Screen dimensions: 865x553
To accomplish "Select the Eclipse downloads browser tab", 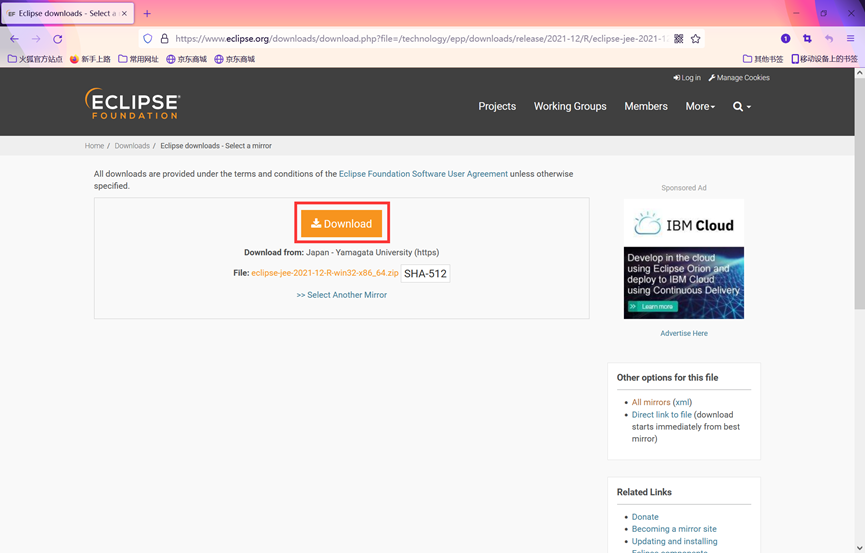I will (67, 13).
